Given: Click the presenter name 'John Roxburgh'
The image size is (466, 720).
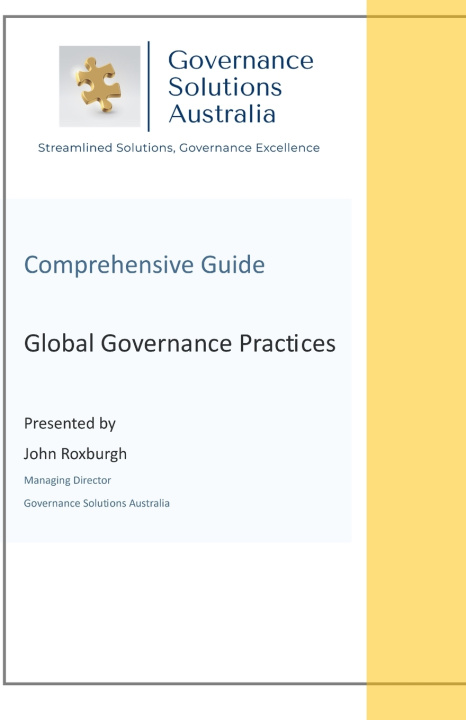Looking at the screenshot, I should 75,454.
